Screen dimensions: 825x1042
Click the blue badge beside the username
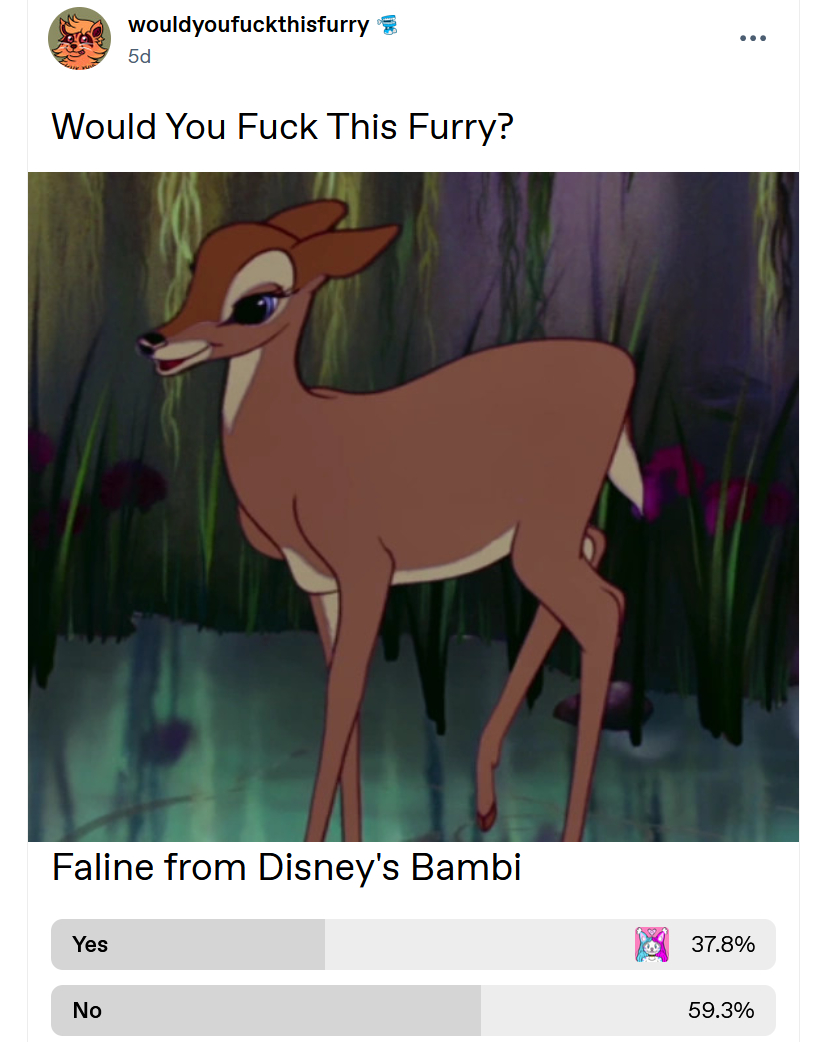(x=387, y=25)
